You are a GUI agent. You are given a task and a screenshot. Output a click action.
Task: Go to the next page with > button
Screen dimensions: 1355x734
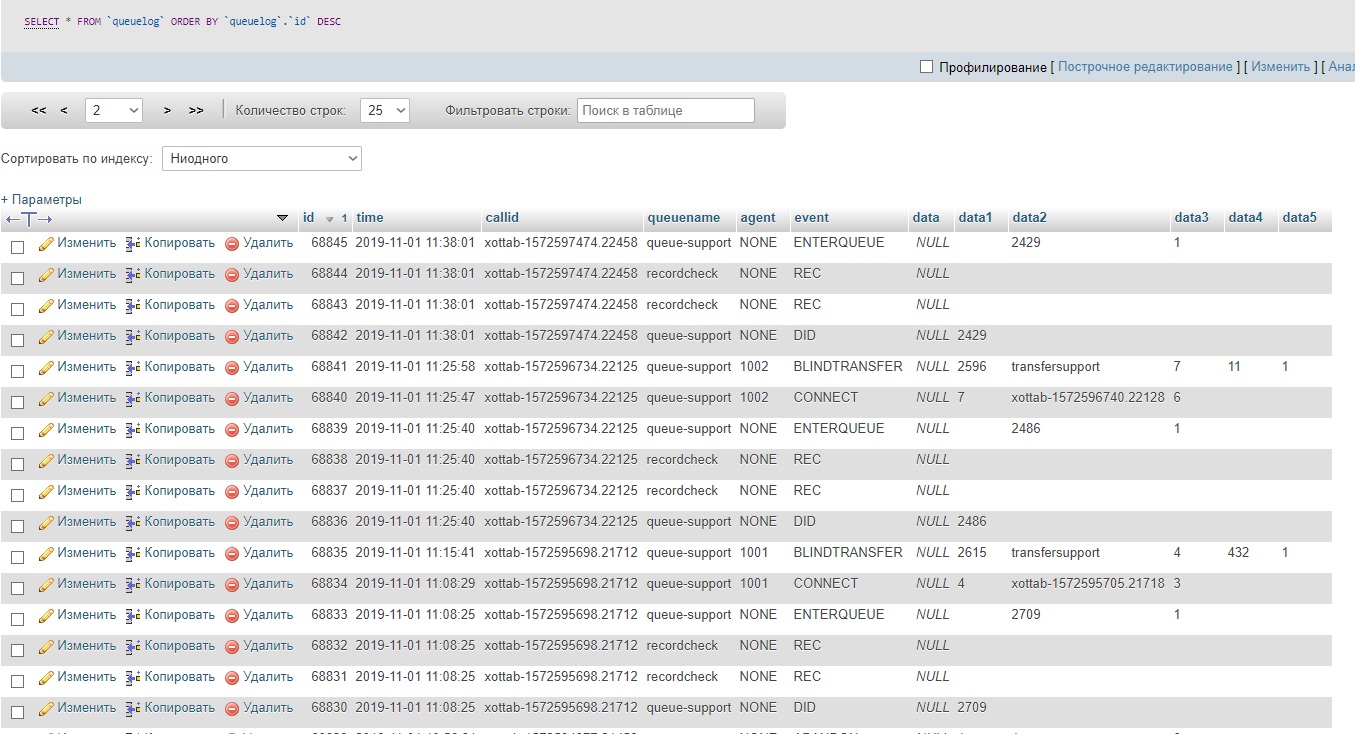coord(167,111)
